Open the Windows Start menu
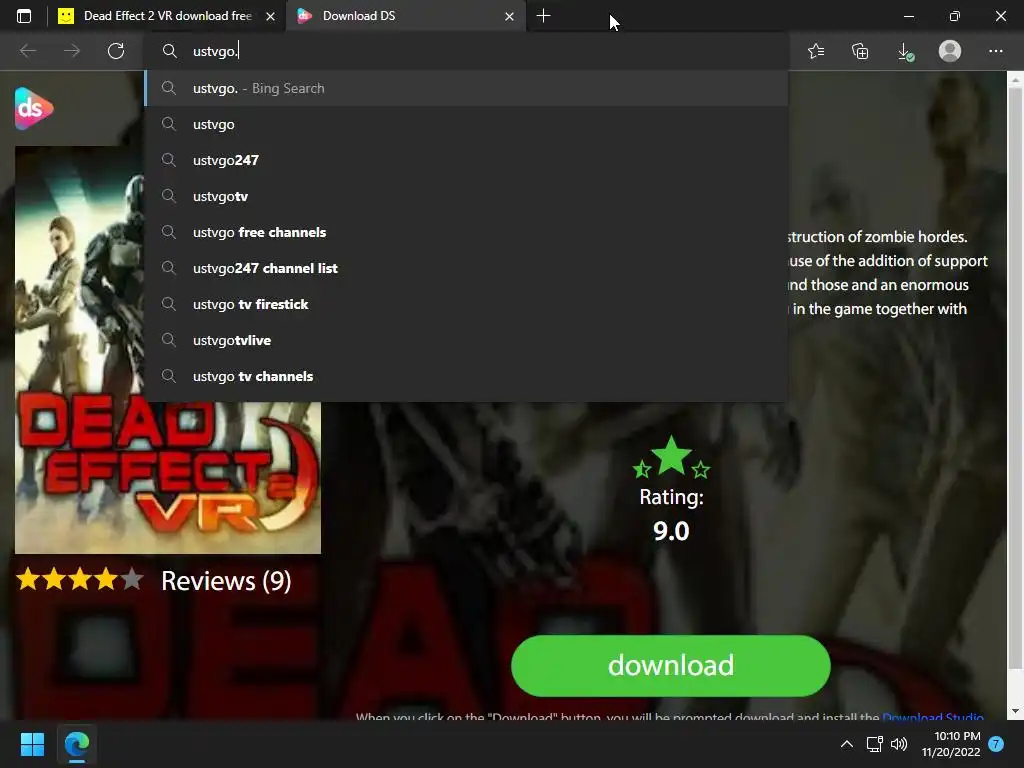Screen dimensions: 1024x768 [x=32, y=744]
